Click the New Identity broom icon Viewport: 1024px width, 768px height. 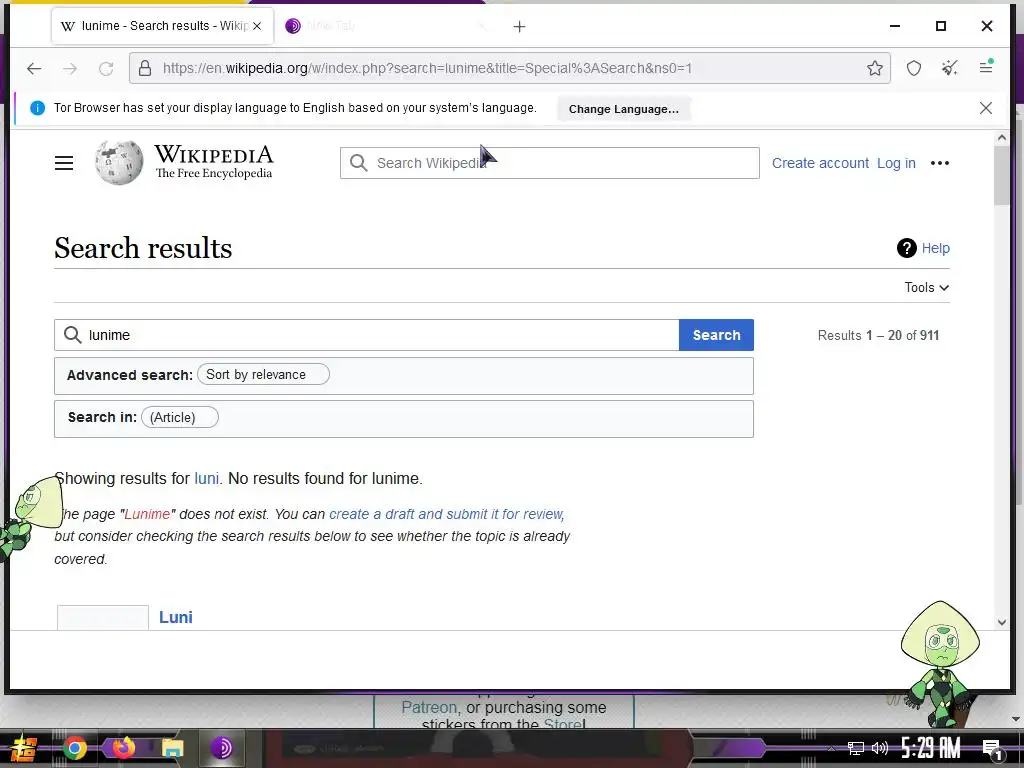950,67
